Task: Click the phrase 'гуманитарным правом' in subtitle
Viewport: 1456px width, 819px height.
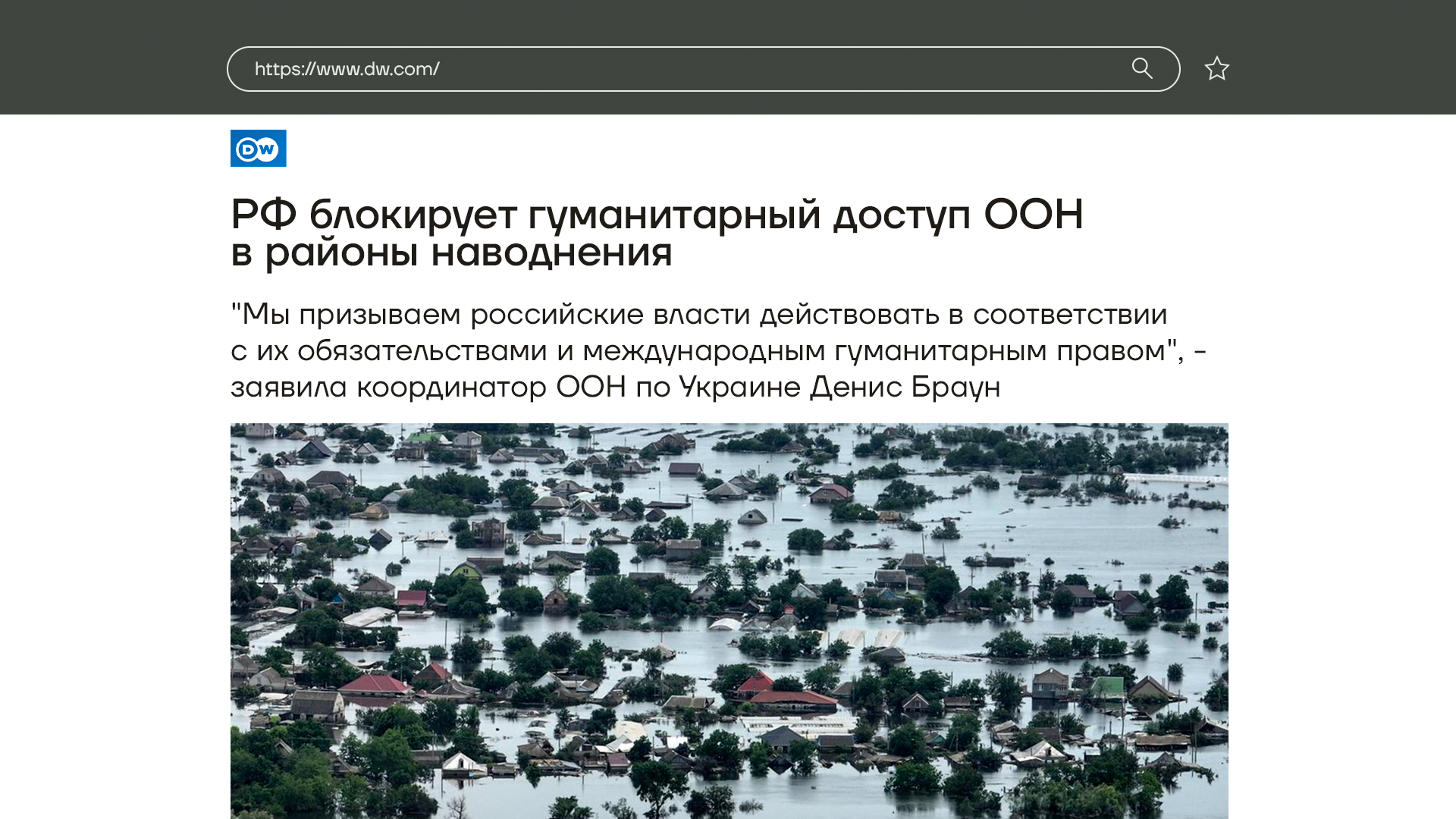Action: point(999,350)
